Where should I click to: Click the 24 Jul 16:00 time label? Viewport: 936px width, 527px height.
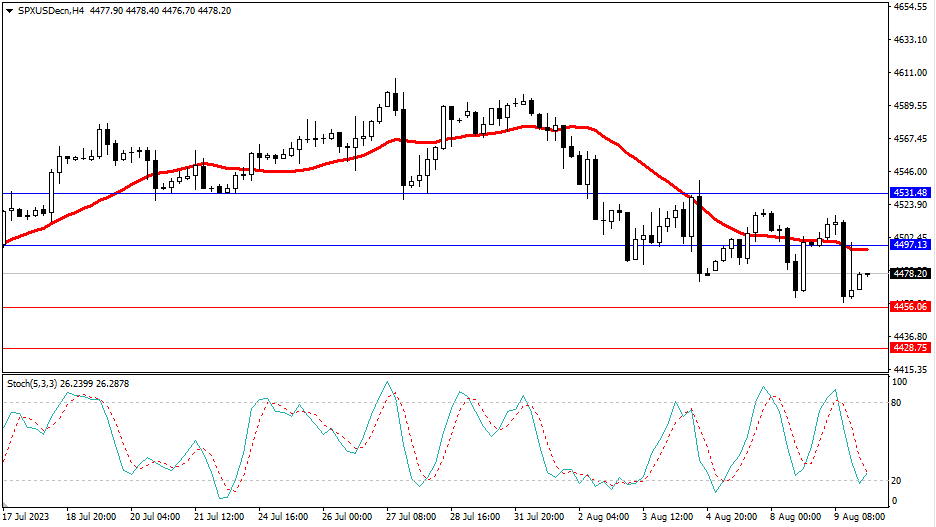click(x=282, y=518)
